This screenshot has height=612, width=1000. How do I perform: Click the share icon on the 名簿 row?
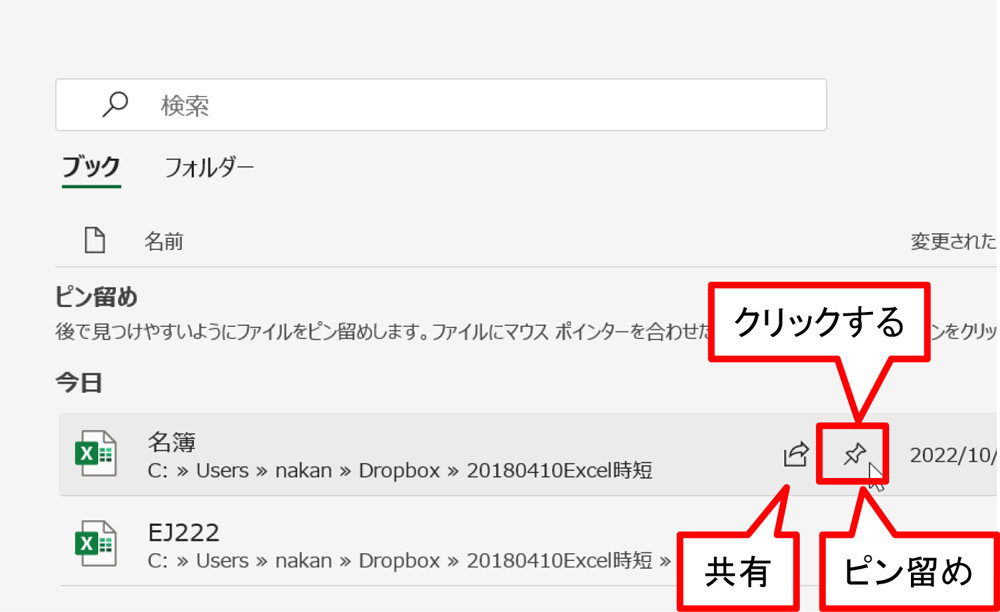(796, 455)
